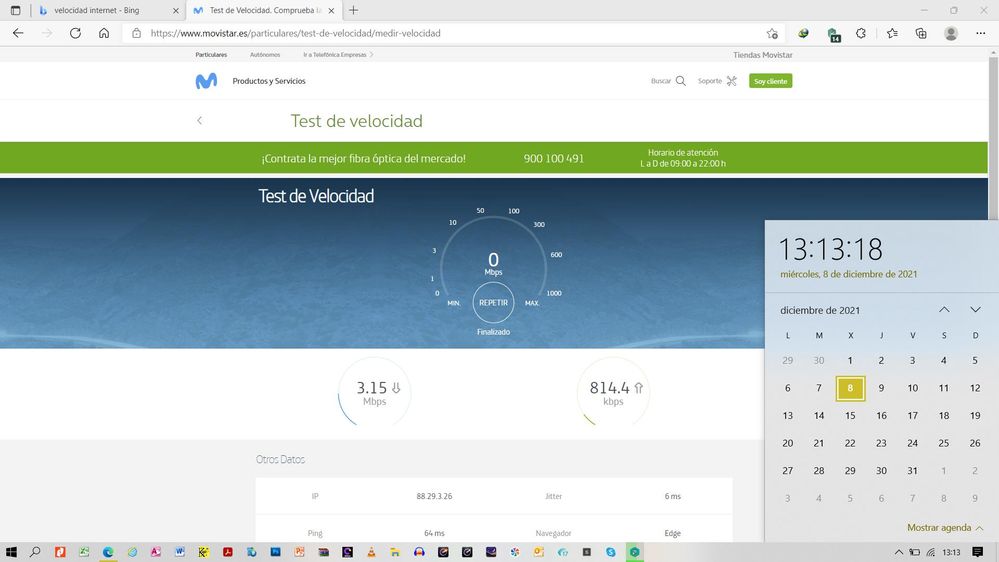
Task: Click the back arrow beside Test de velocidad
Action: pos(199,121)
